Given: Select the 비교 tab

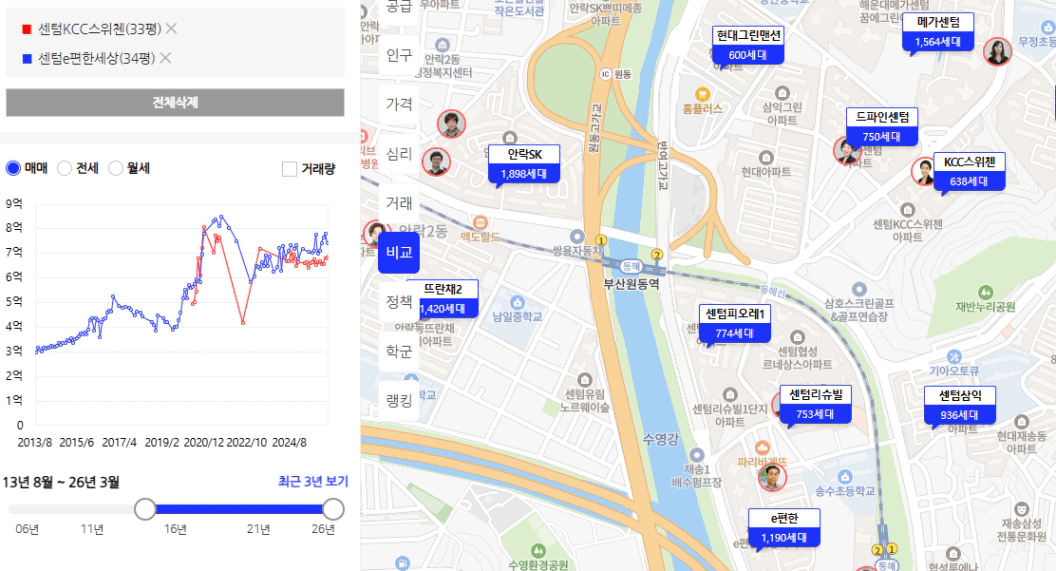Looking at the screenshot, I should pos(399,253).
